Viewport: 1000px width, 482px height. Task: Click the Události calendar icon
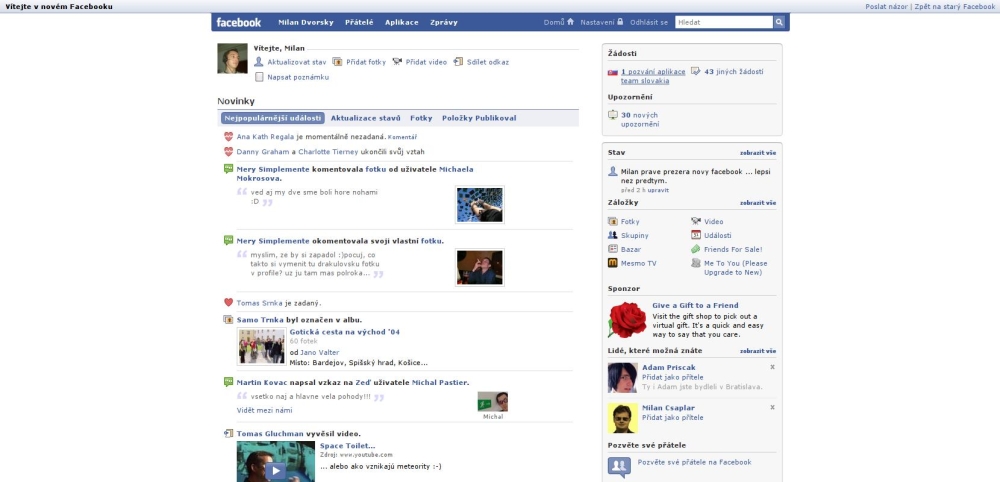point(696,235)
